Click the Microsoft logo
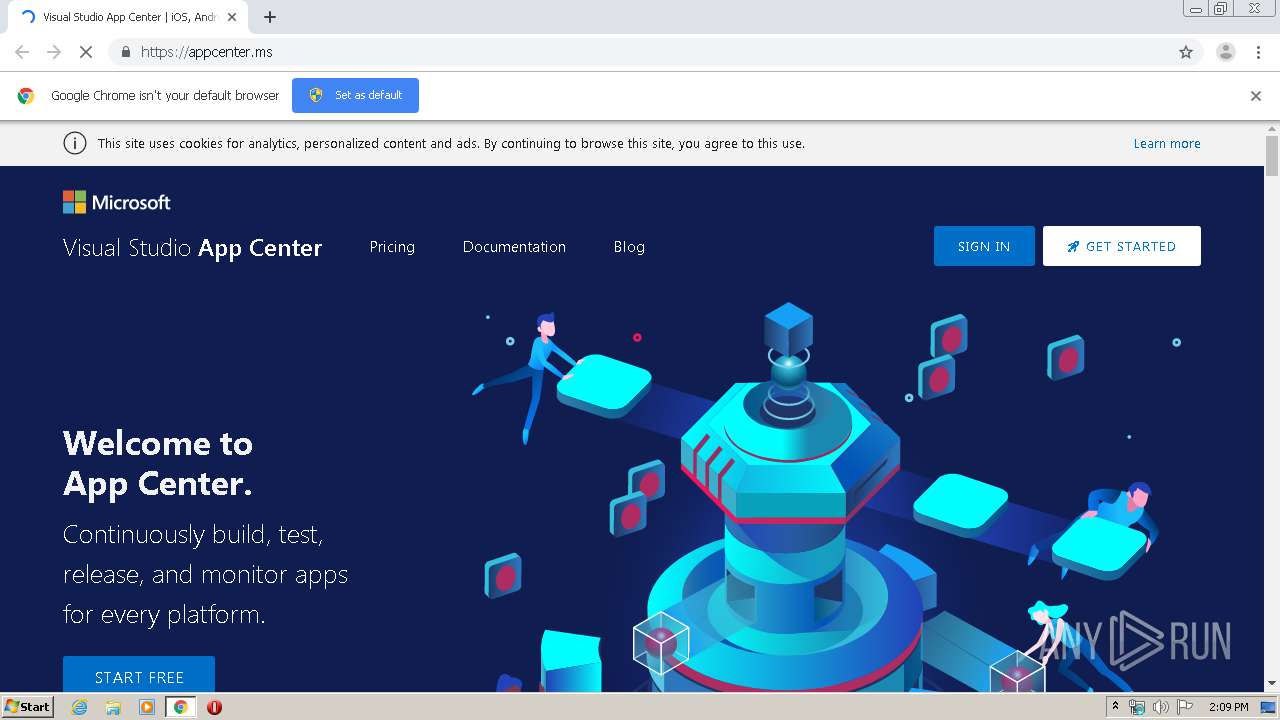Screen dimensions: 1280x720 [116, 202]
